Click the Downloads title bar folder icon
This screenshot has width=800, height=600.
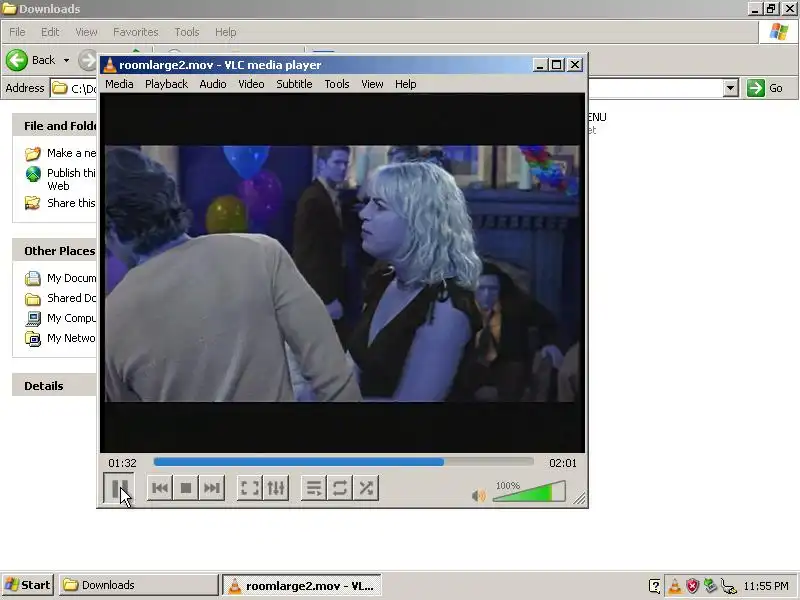pos(9,9)
